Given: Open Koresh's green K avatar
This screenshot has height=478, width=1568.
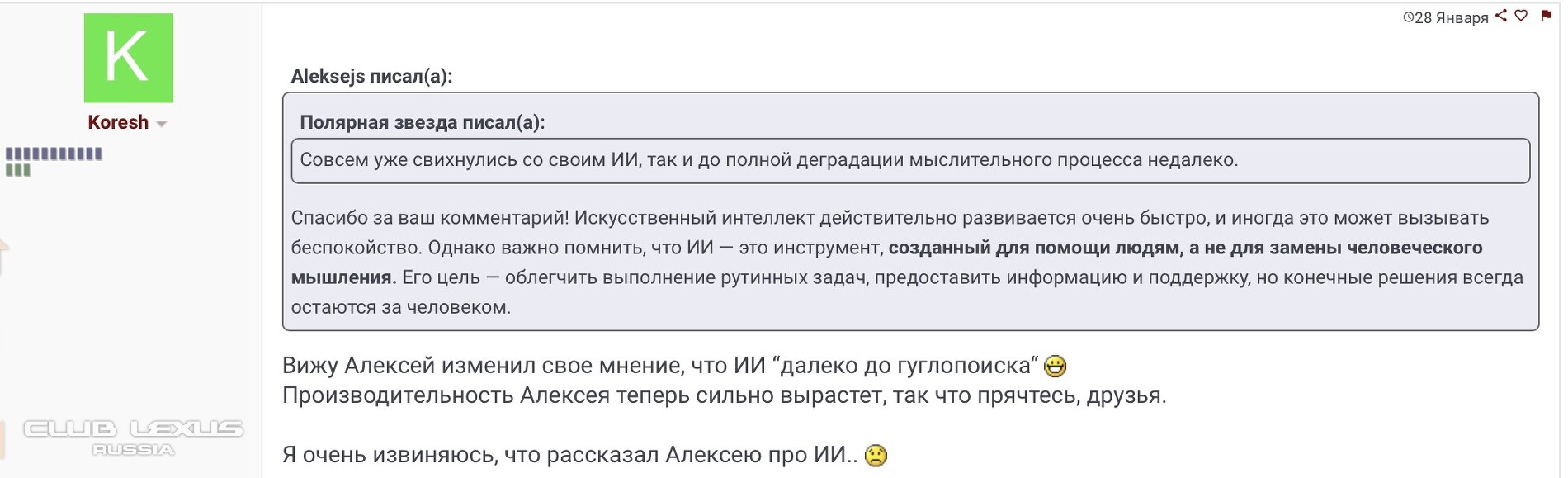Looking at the screenshot, I should 129,58.
